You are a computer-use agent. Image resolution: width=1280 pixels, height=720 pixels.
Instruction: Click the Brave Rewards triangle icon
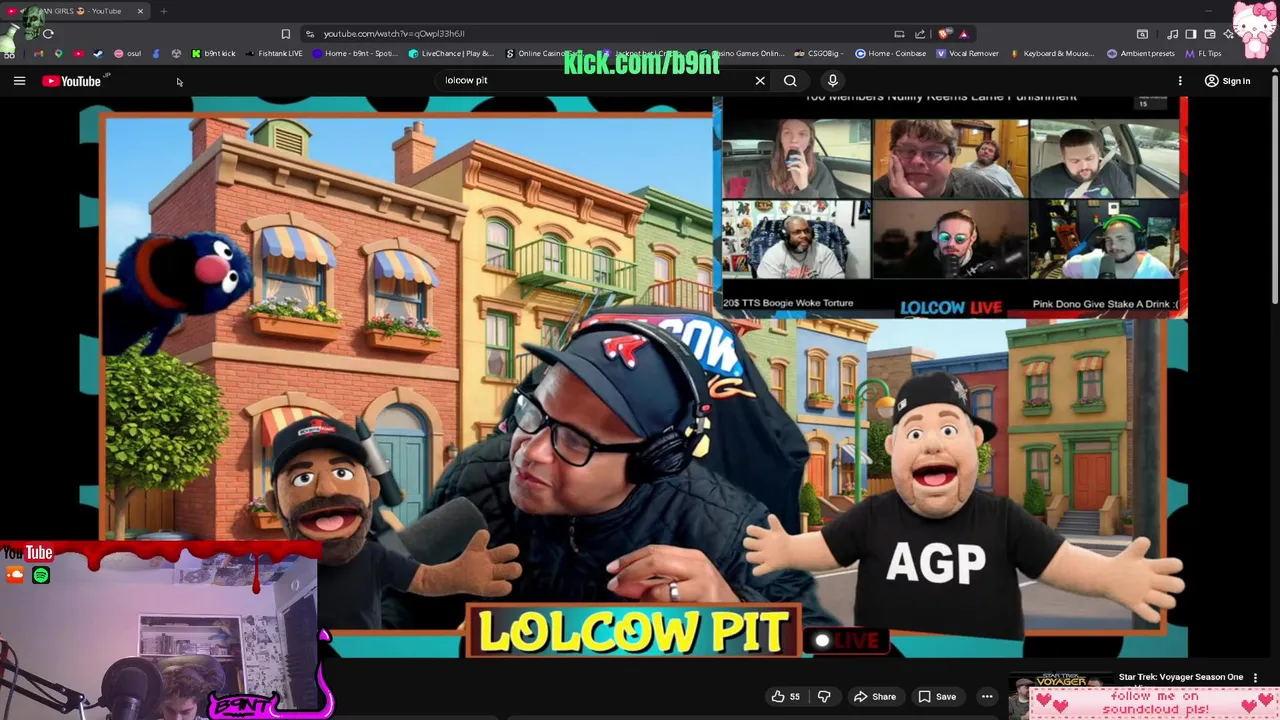pos(964,33)
